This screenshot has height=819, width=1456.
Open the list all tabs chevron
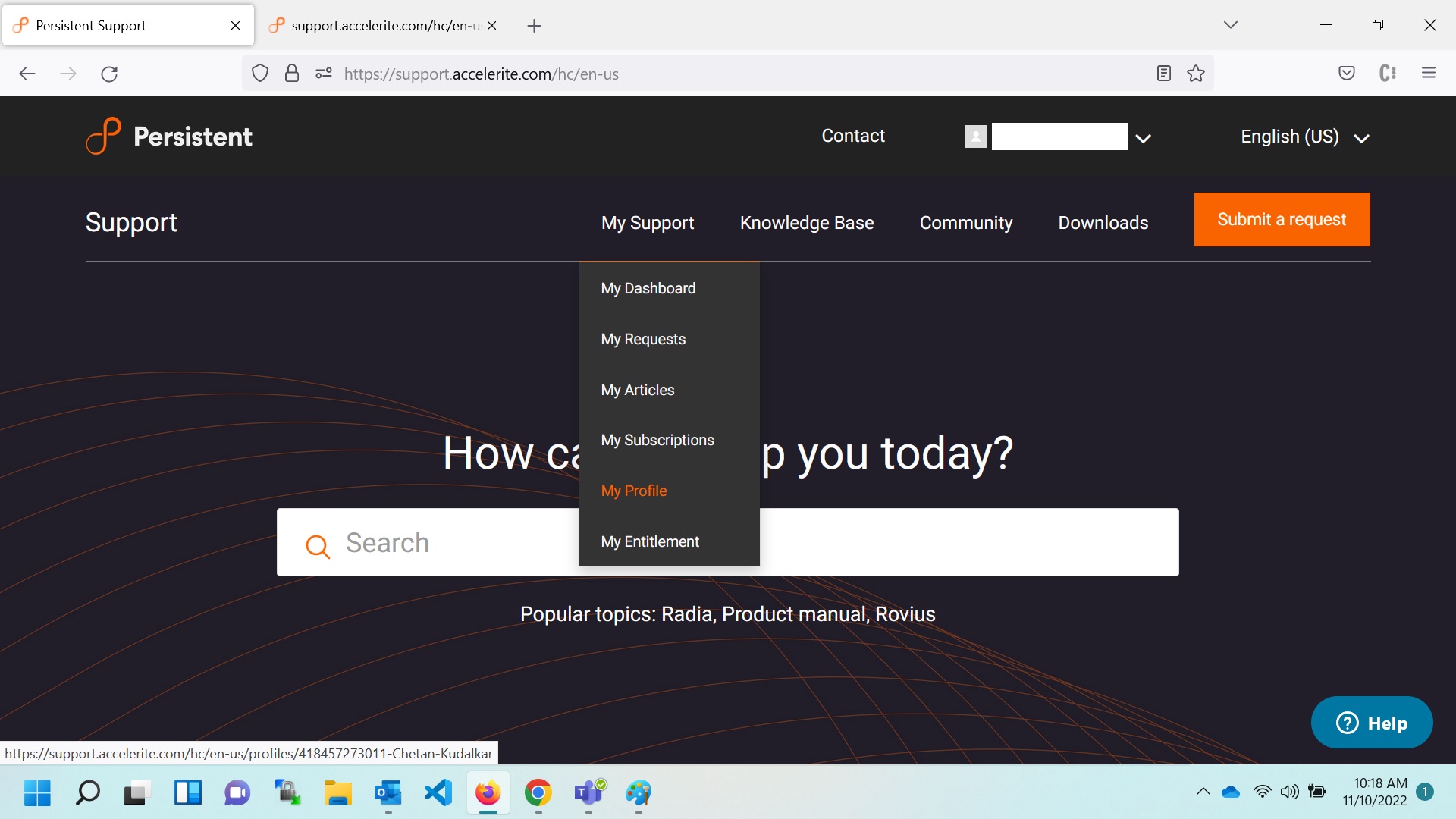[x=1231, y=25]
